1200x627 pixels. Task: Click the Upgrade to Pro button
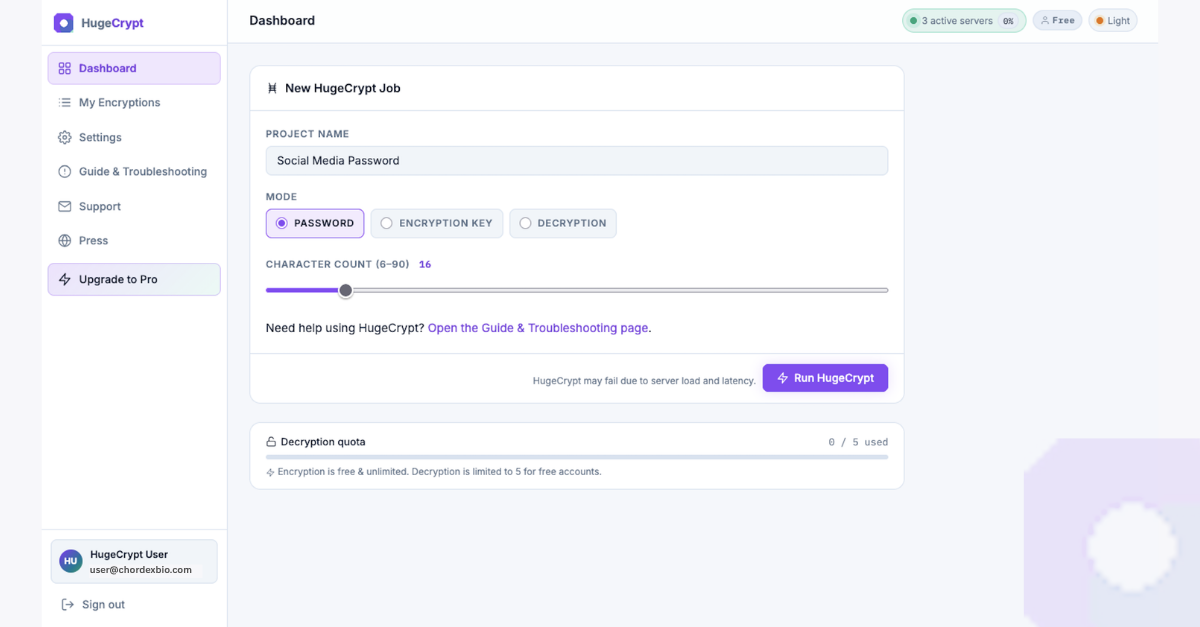click(x=134, y=279)
